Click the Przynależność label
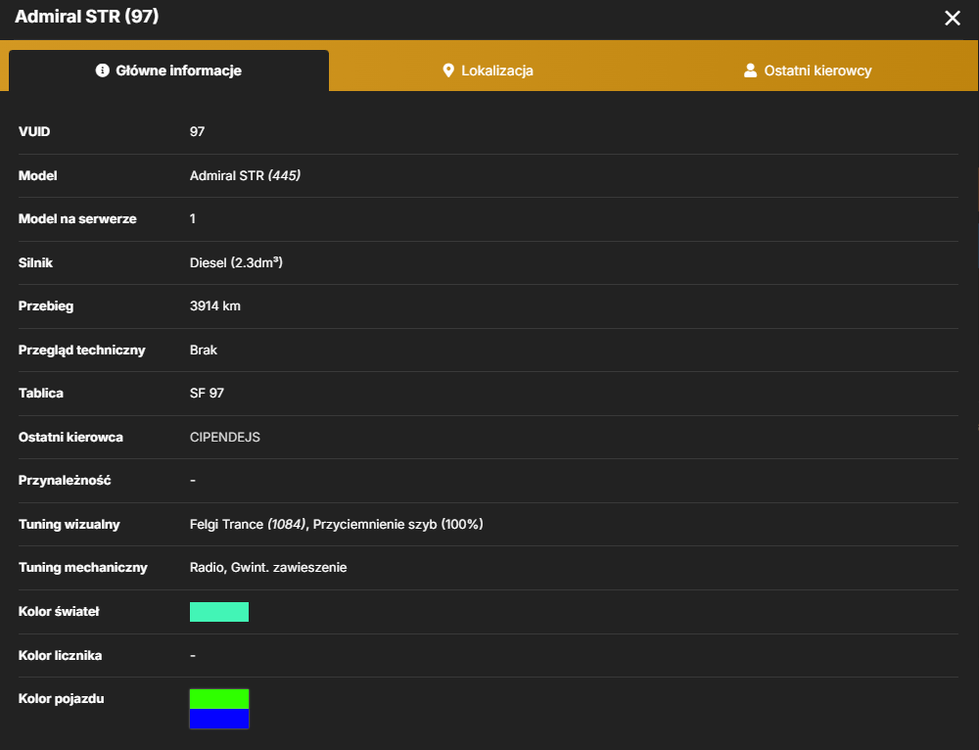979x750 pixels. point(64,480)
